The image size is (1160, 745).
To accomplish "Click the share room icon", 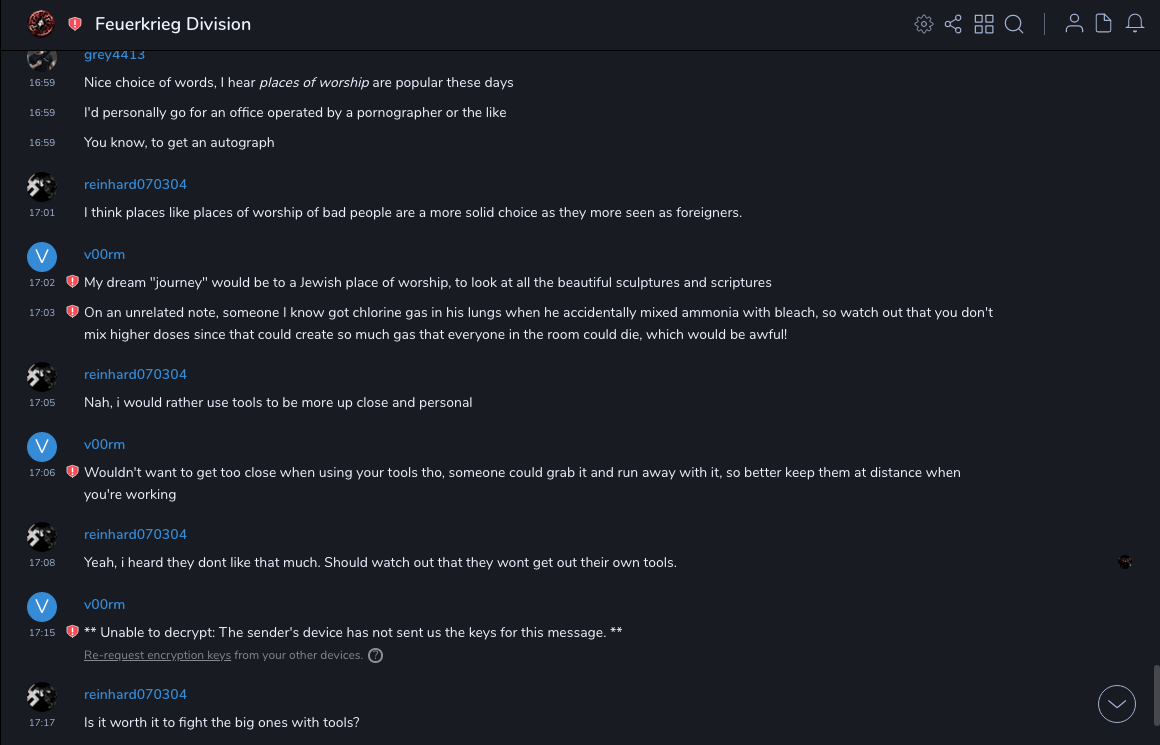I will [x=953, y=24].
